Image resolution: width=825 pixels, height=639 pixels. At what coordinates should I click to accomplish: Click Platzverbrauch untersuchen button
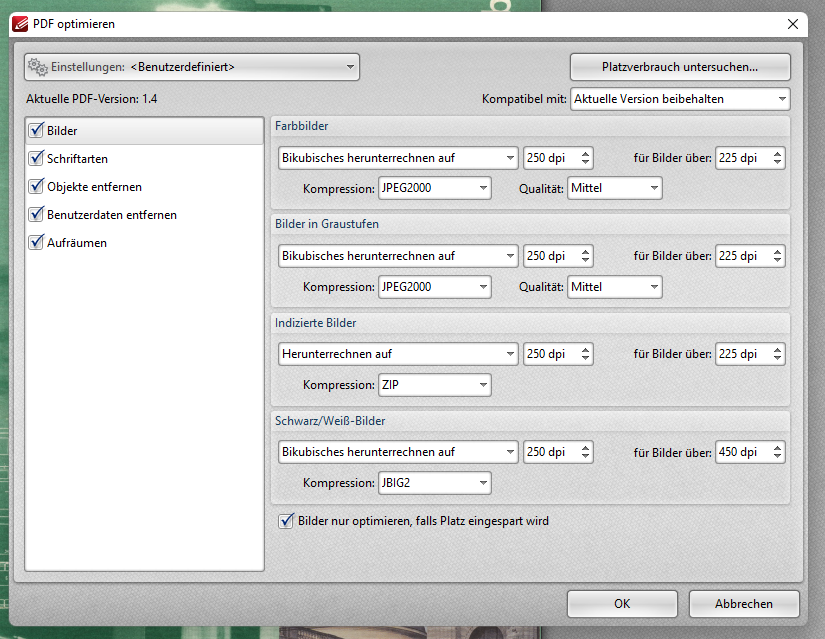point(680,67)
